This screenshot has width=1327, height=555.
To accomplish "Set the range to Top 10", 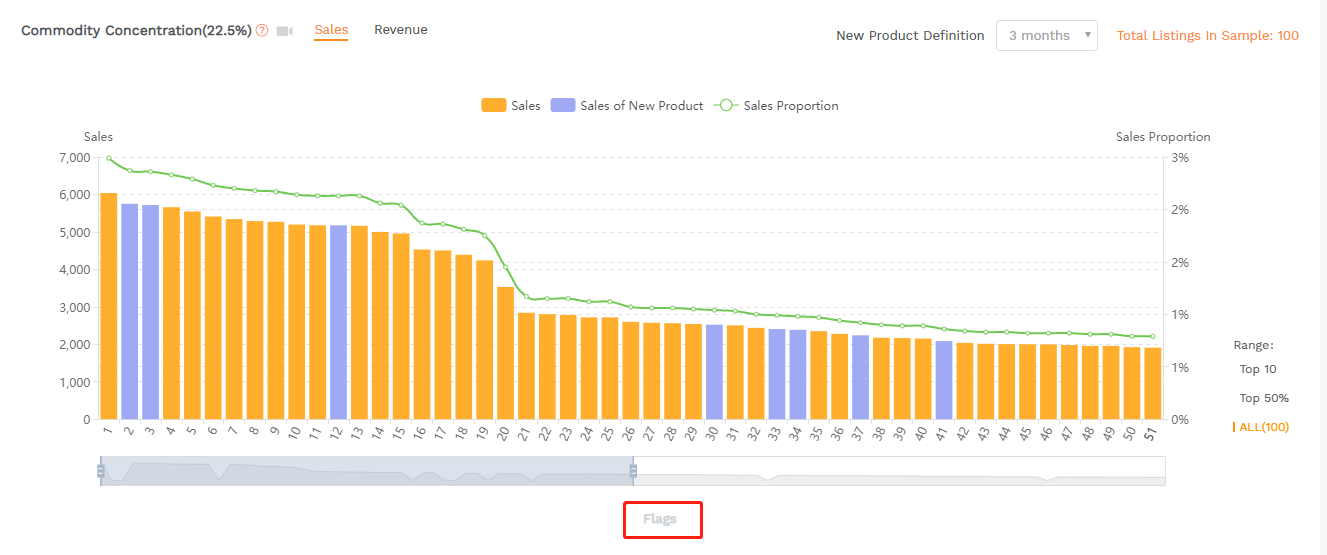I will [x=1257, y=369].
